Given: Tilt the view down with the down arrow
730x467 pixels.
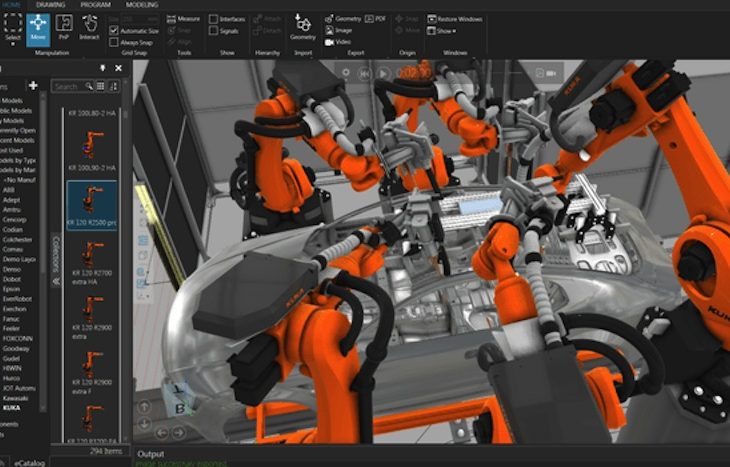Looking at the screenshot, I should tap(144, 424).
